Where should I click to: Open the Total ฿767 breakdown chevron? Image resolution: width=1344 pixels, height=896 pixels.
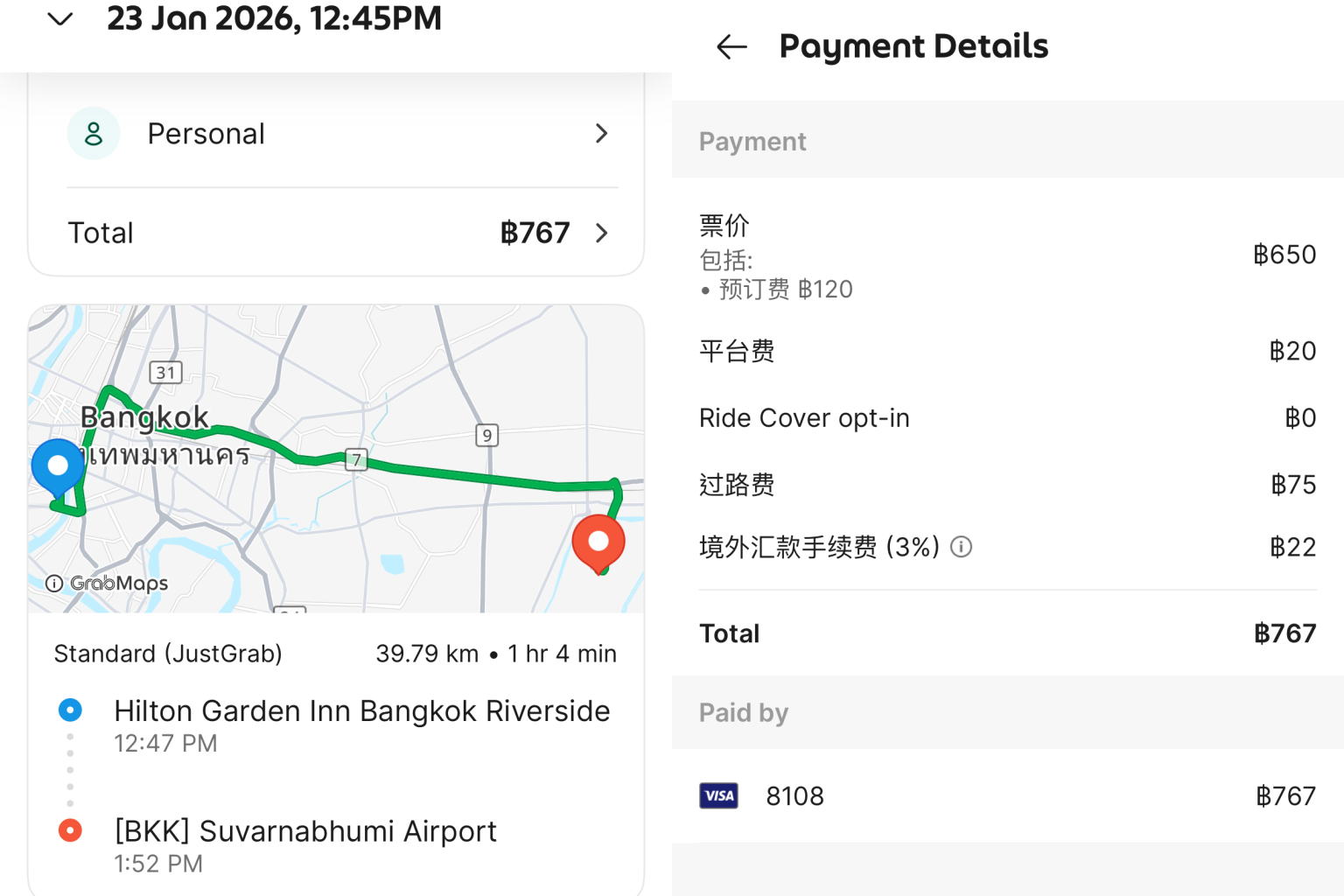pyautogui.click(x=601, y=233)
